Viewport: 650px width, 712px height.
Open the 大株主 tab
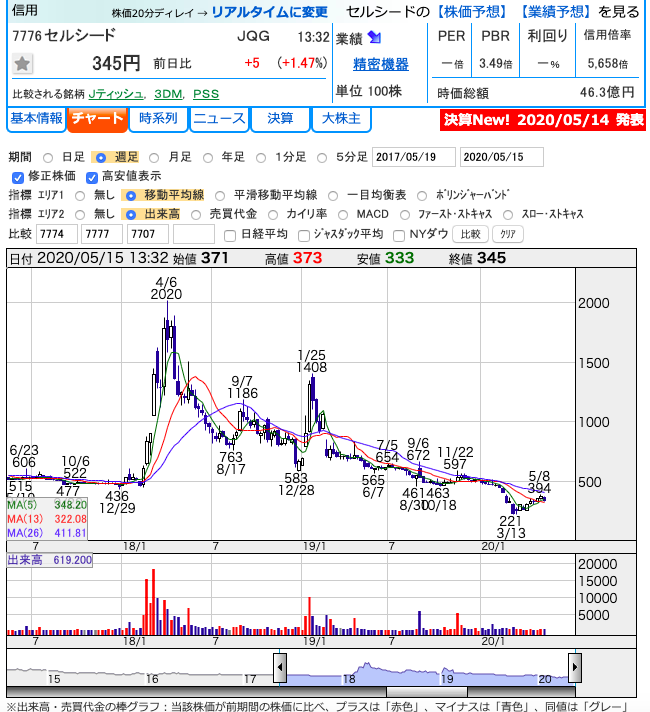tap(341, 119)
